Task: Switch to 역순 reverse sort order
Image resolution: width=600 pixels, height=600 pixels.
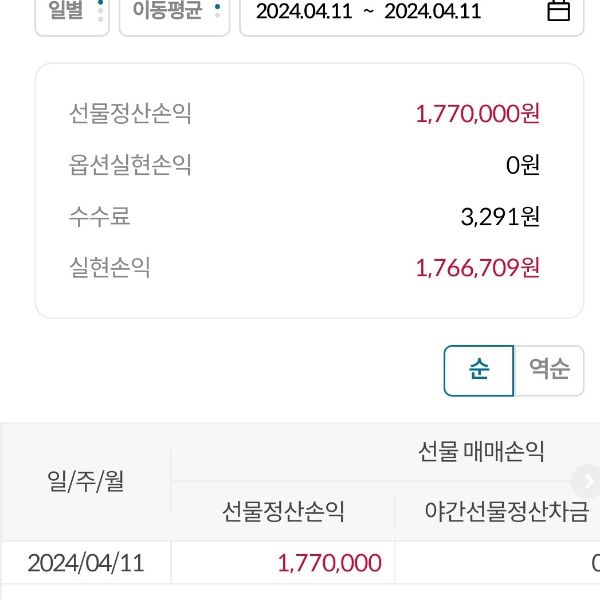Action: pos(549,370)
